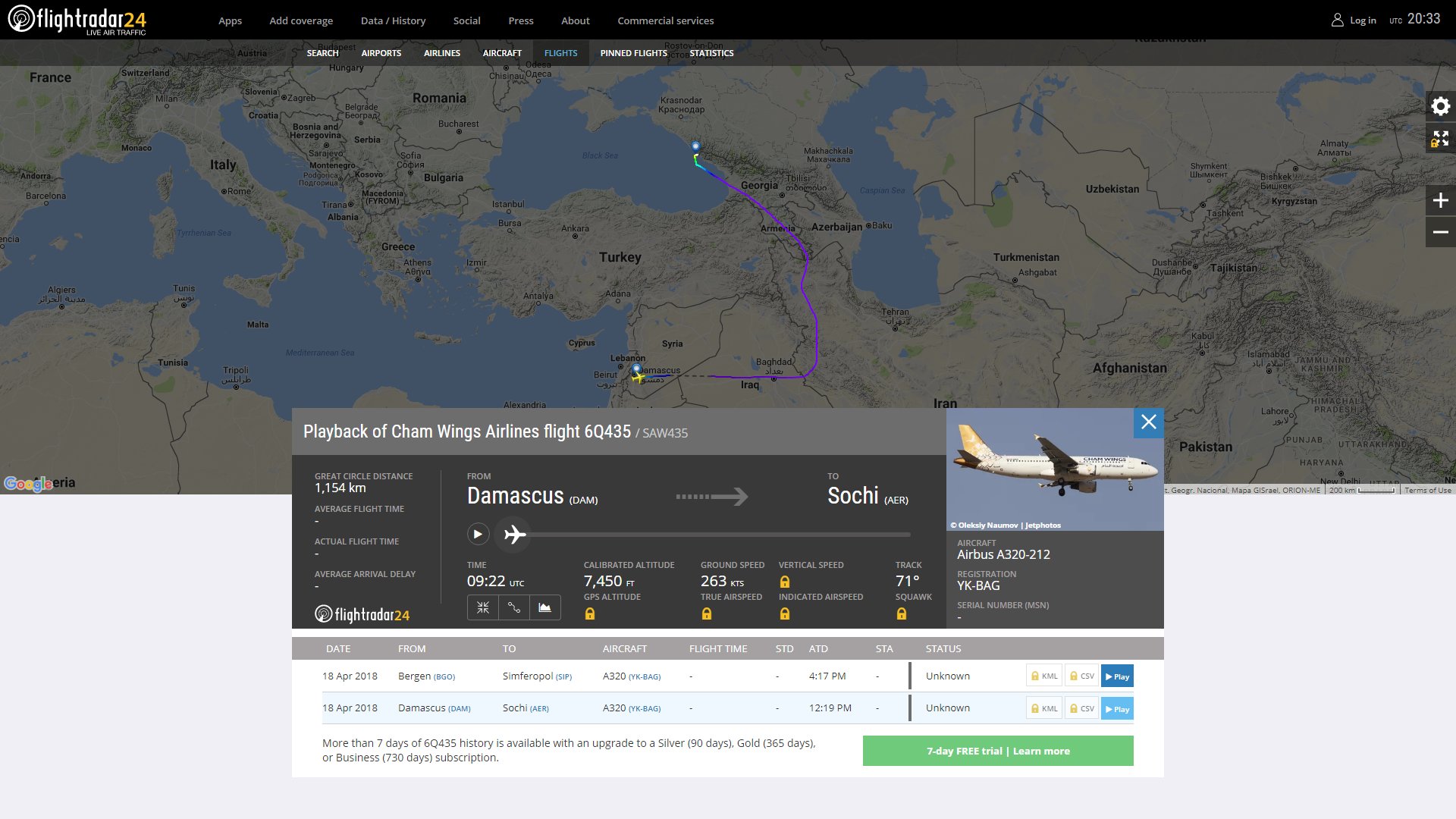Click the flight route path icon
Screen dimensions: 1456x819
click(514, 607)
